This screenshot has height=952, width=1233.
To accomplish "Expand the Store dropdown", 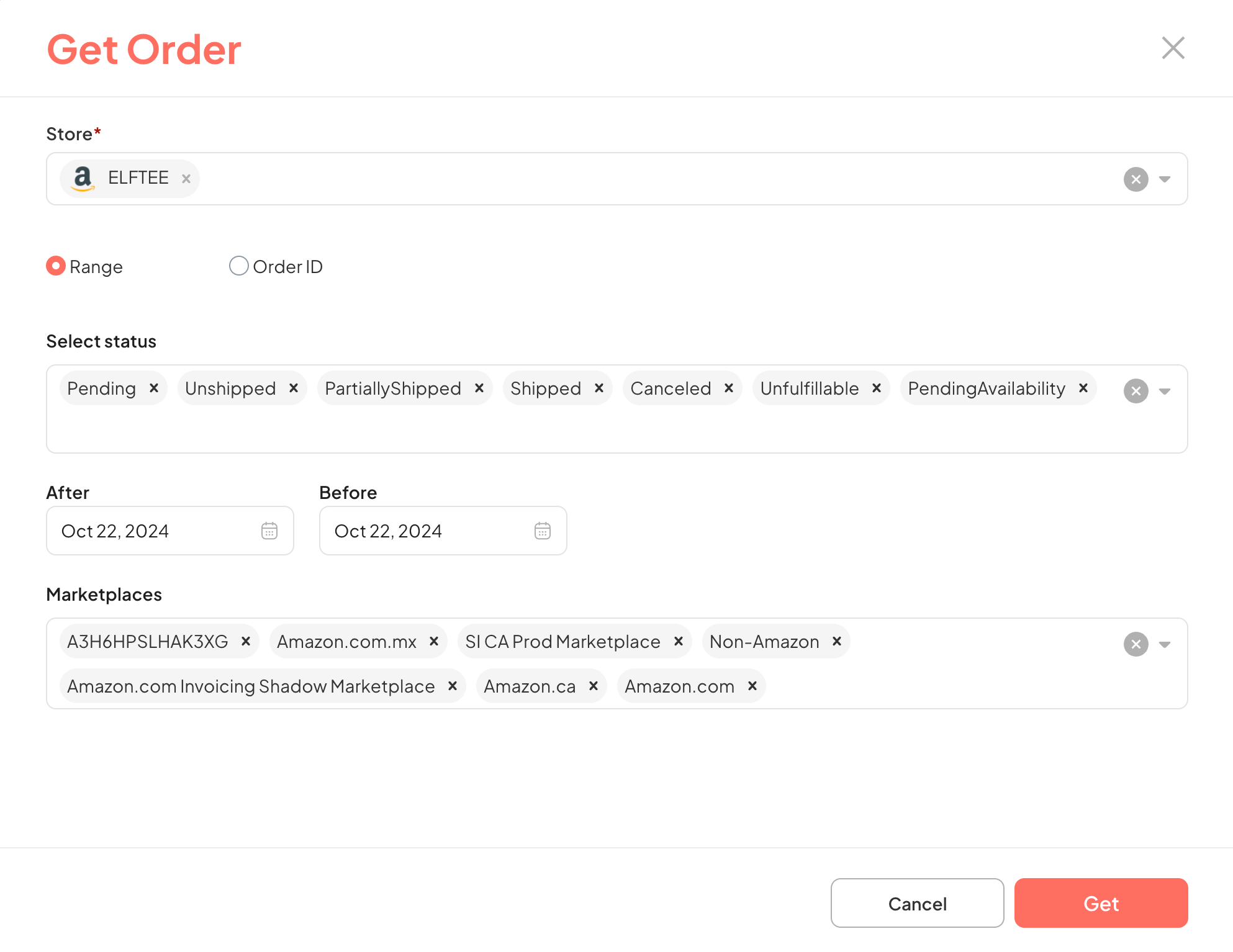I will coord(1165,179).
